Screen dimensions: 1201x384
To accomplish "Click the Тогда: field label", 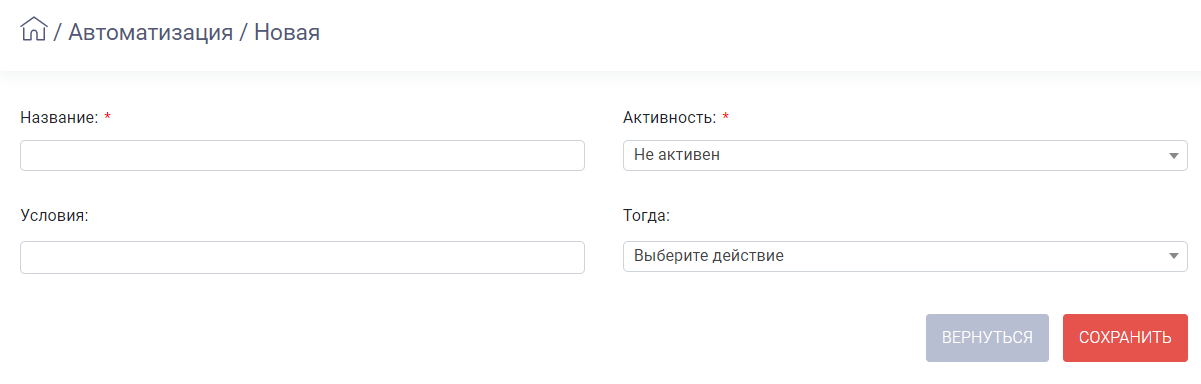I will point(647,215).
